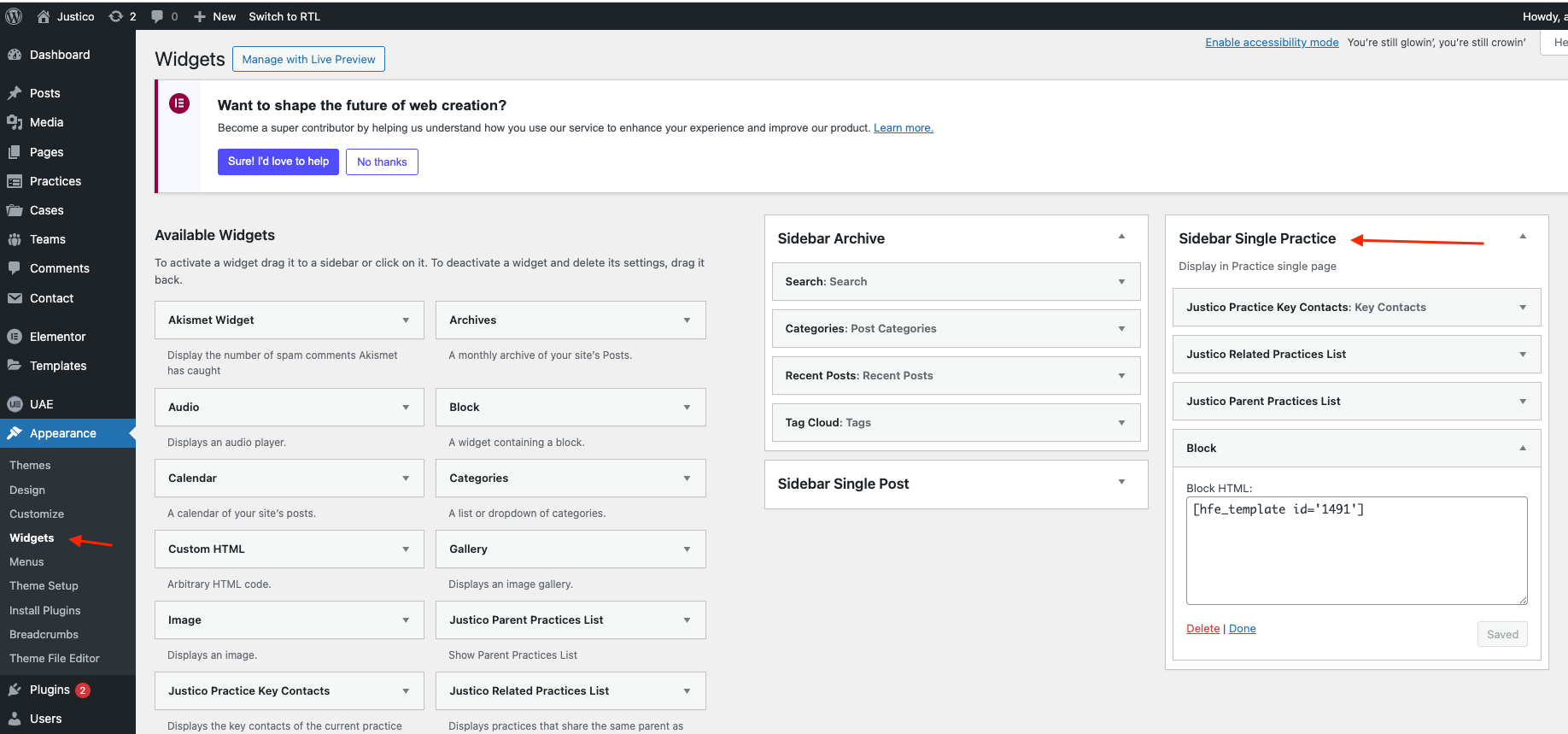Expand the Sidebar Single Post panel
This screenshot has width=1568, height=734.
pyautogui.click(x=1121, y=483)
